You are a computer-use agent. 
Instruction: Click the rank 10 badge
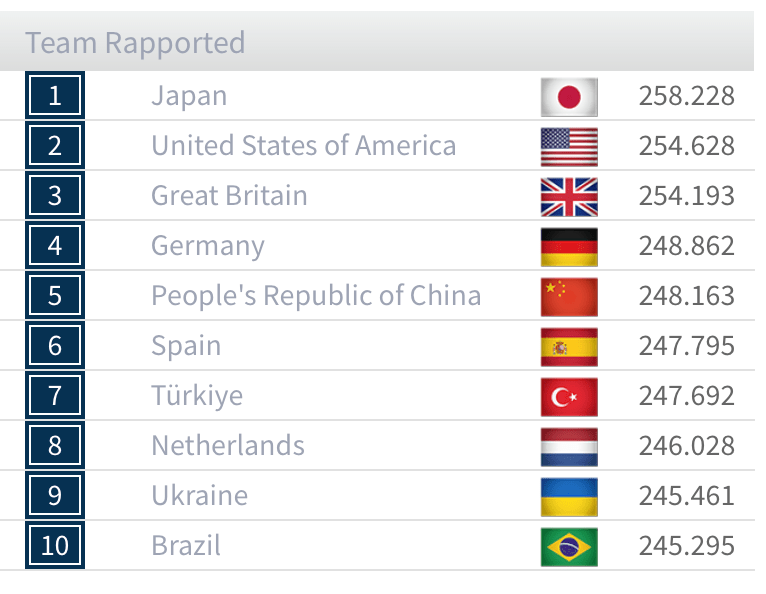[55, 546]
